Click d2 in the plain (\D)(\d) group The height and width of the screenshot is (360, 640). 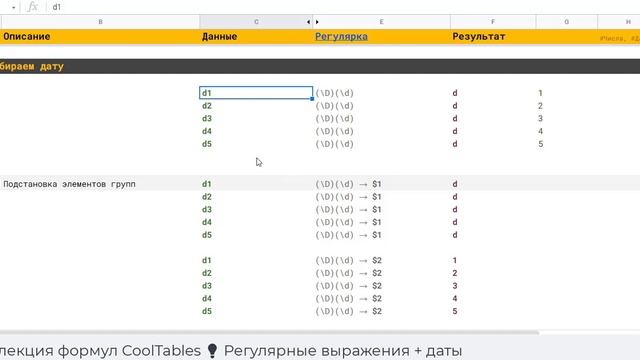click(x=207, y=106)
